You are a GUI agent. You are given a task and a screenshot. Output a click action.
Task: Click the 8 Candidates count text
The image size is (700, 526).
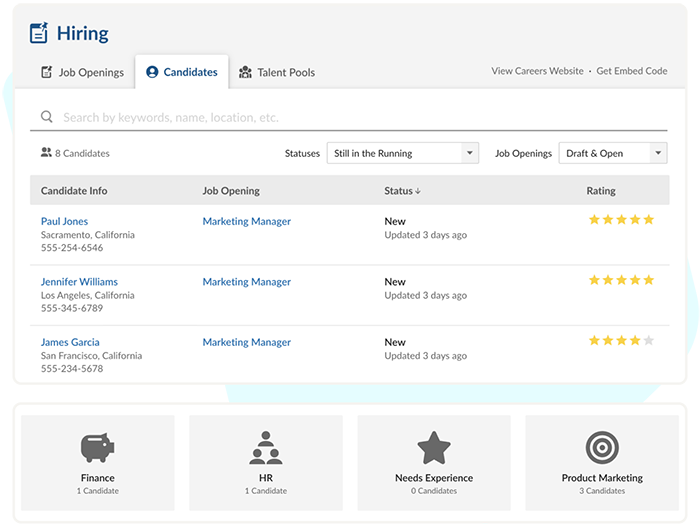click(x=82, y=153)
